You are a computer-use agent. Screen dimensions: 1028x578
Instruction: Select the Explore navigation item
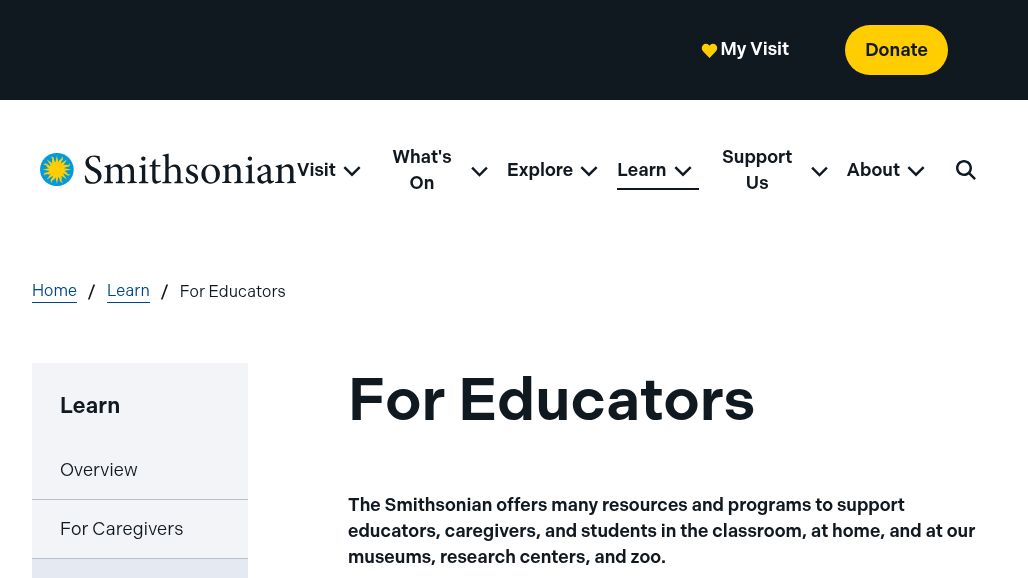540,170
